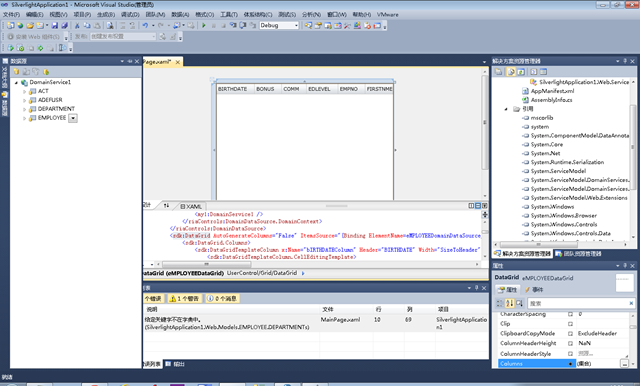The width and height of the screenshot is (640, 386).
Task: Open the publish settings combo box
Action: coord(123,36)
